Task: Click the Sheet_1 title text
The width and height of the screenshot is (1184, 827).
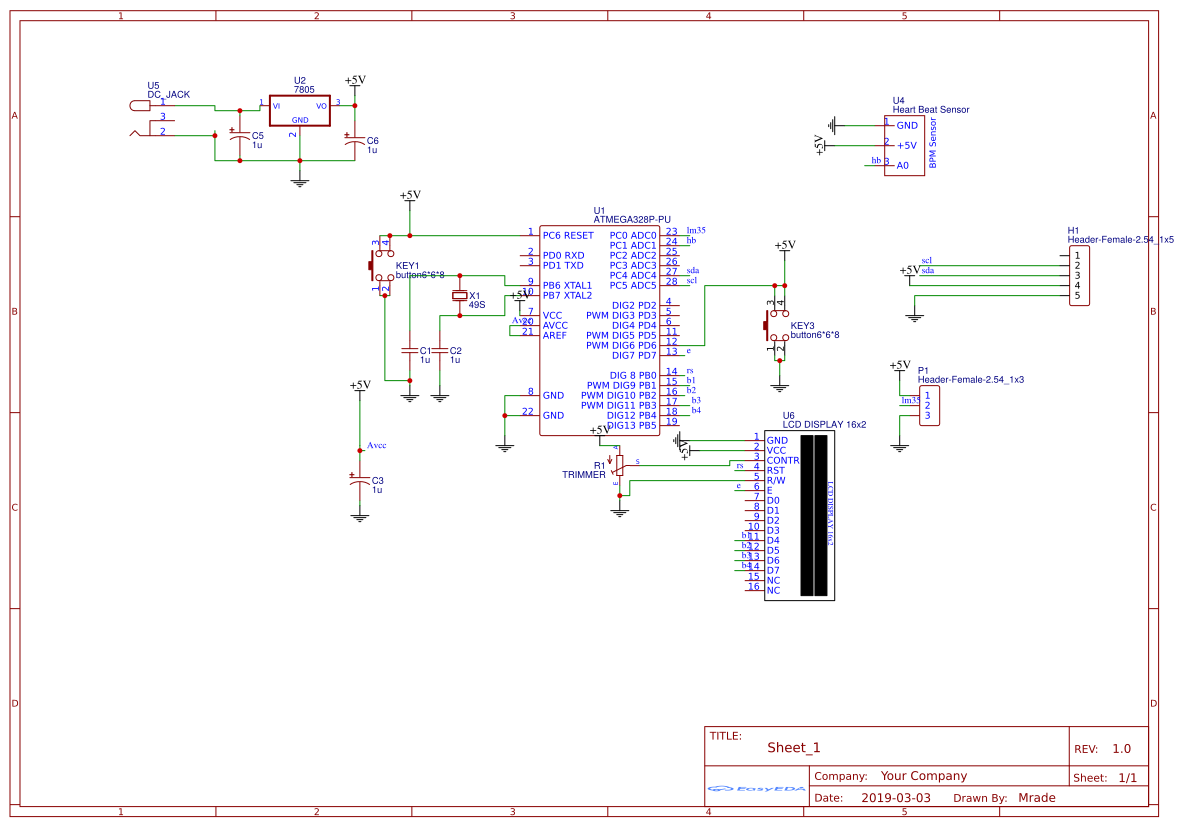Action: pos(793,748)
